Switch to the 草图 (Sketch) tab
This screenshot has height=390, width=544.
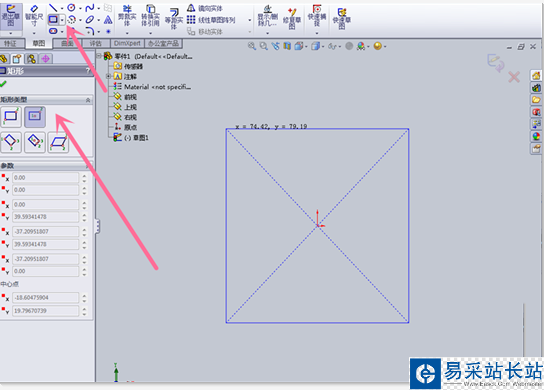tap(39, 43)
